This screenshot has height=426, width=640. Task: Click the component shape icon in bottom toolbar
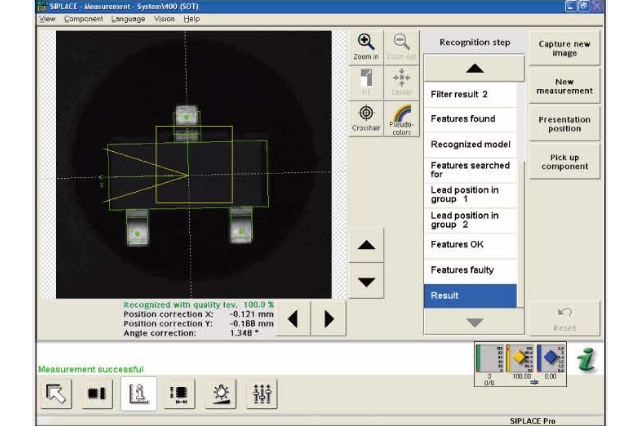pos(97,394)
